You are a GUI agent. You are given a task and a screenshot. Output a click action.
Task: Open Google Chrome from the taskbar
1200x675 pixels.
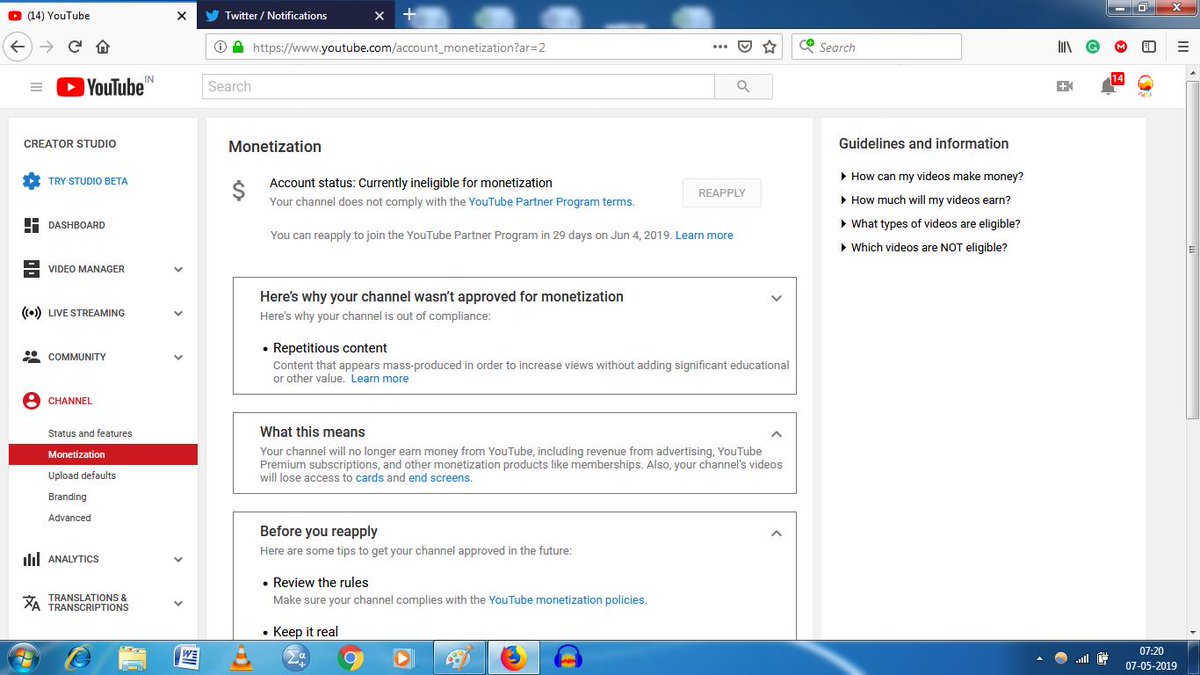point(349,658)
